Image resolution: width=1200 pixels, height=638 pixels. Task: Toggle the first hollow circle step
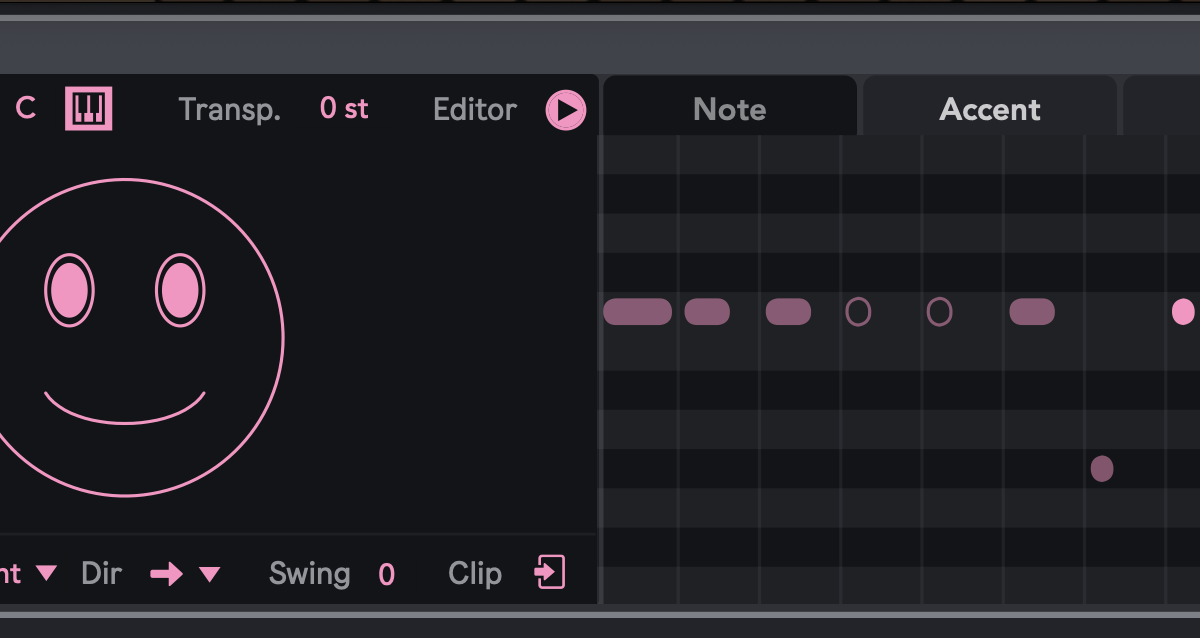point(858,312)
